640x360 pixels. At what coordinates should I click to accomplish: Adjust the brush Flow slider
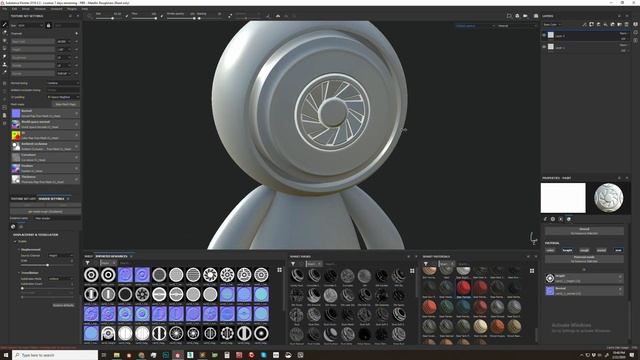(x=144, y=18)
